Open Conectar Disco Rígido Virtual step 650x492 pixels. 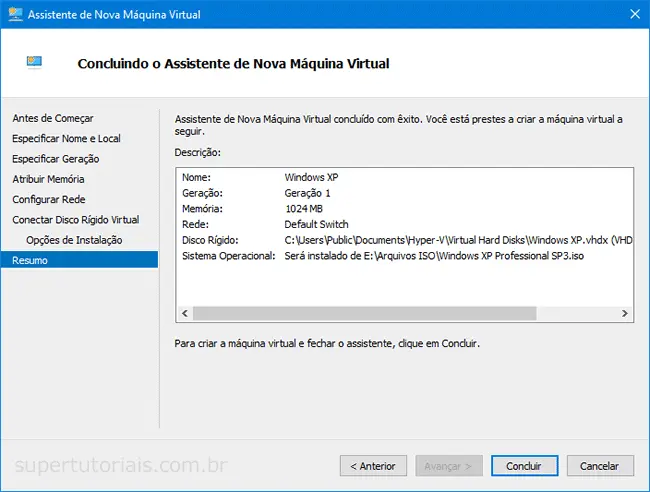(75, 219)
